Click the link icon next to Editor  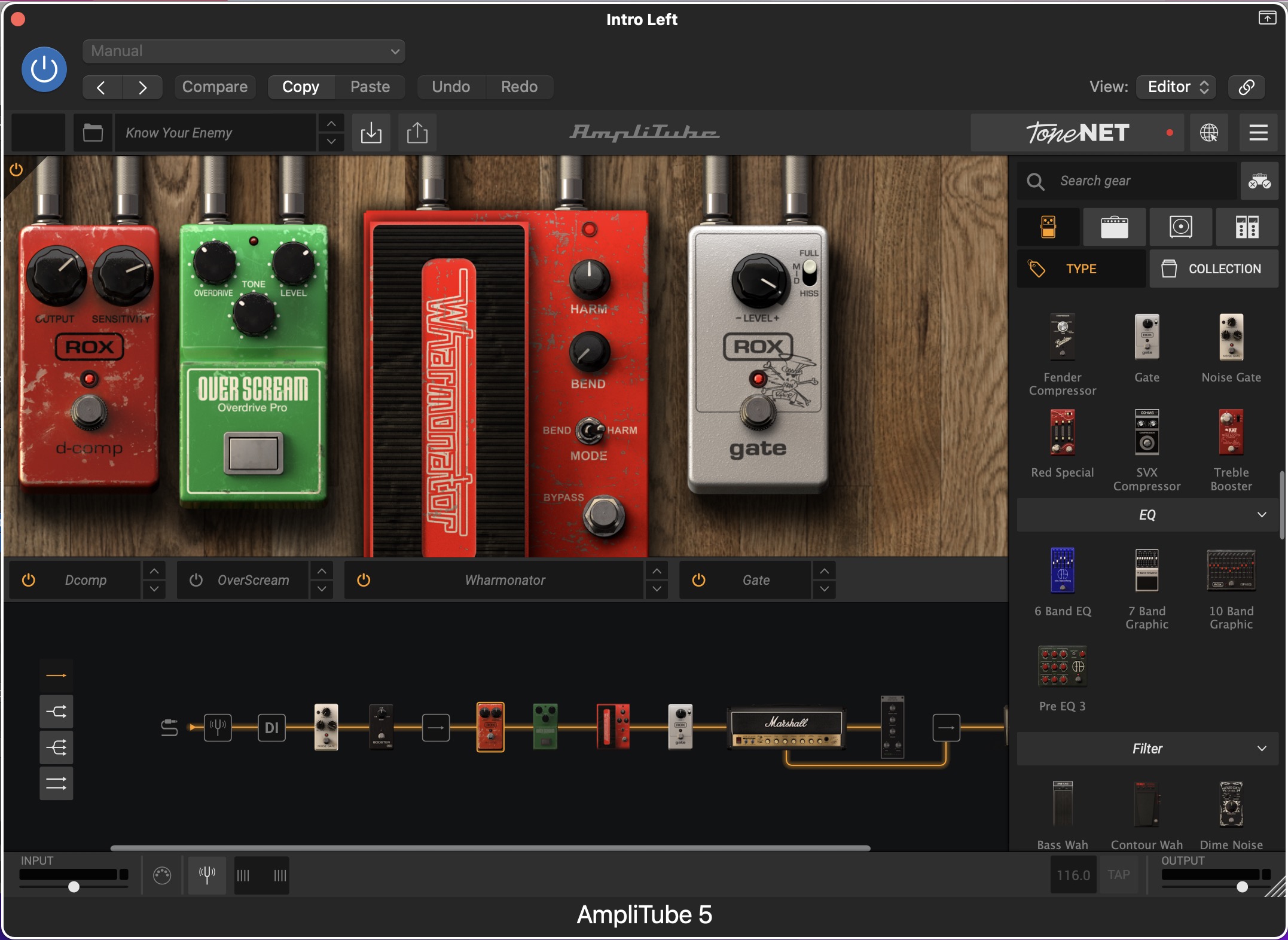point(1246,87)
